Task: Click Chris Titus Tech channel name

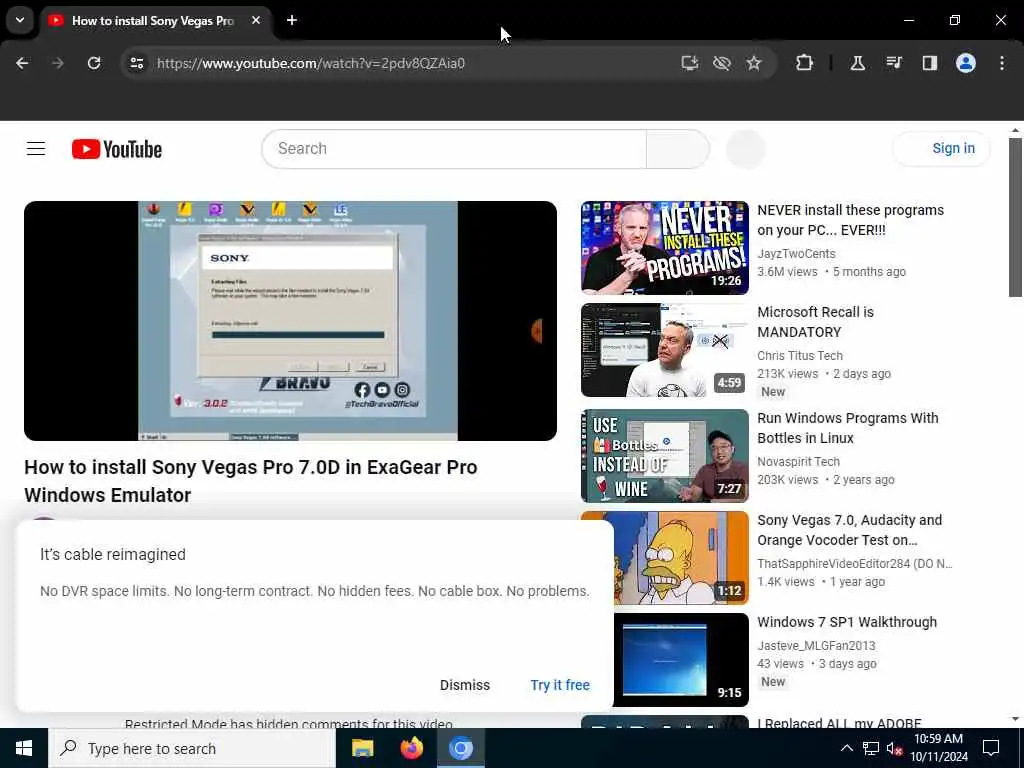Action: (x=800, y=355)
